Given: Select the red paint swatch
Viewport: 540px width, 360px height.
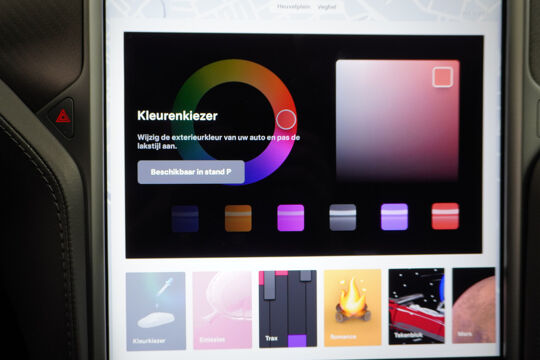Looking at the screenshot, I should 445,216.
